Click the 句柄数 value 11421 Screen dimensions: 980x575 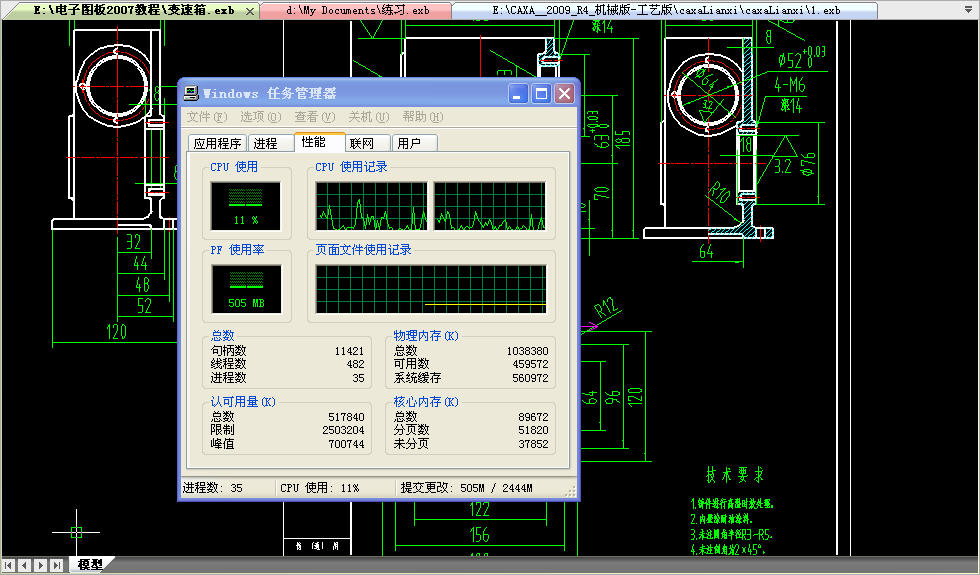point(349,351)
